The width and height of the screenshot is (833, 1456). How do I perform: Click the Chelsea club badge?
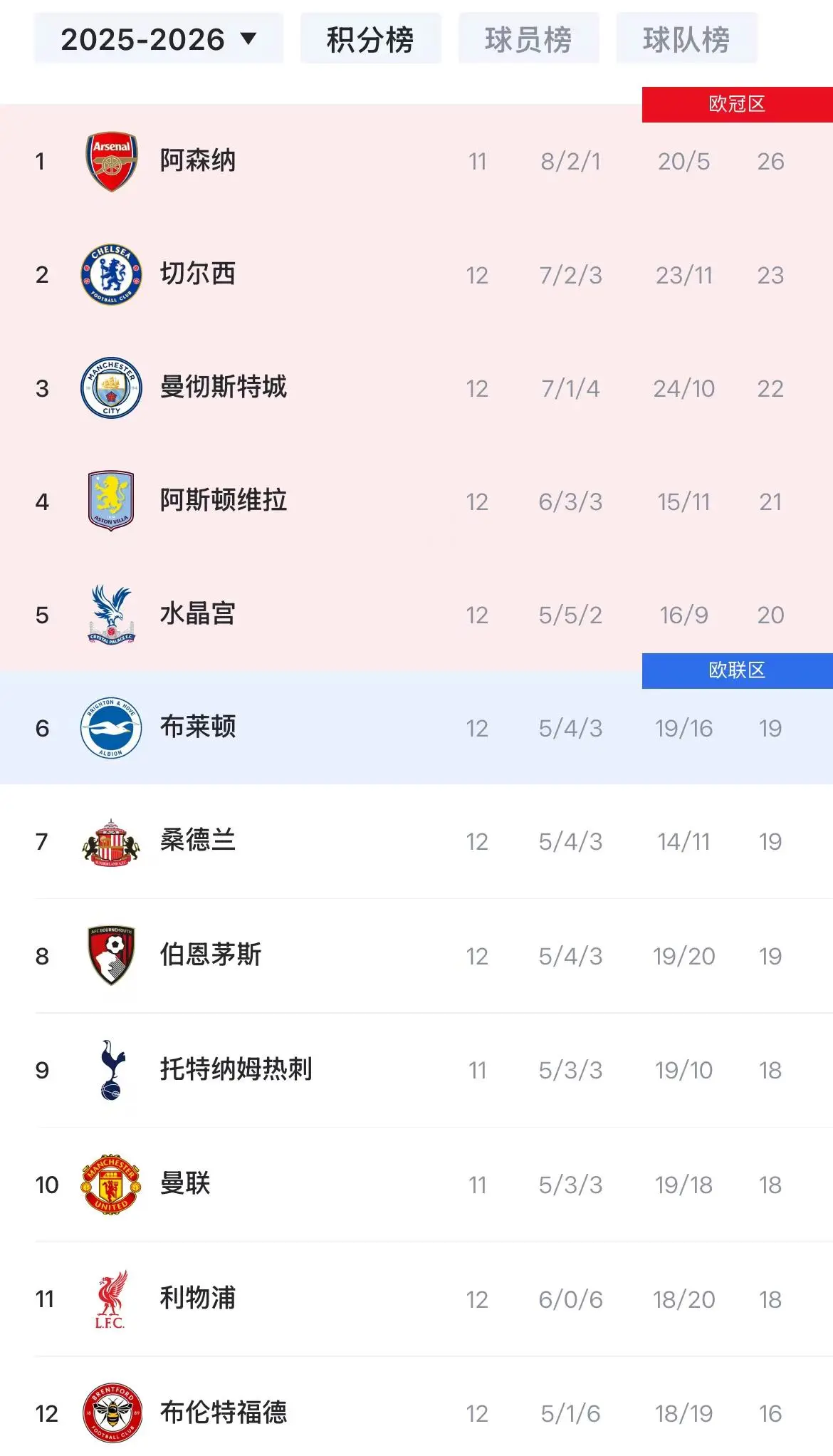pos(111,275)
